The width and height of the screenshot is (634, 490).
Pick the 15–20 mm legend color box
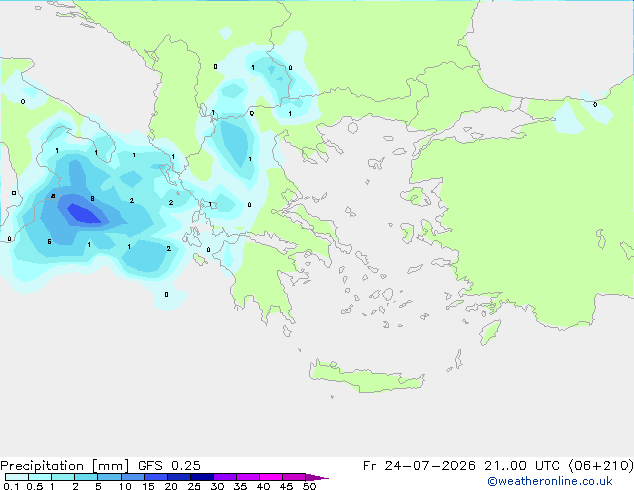(156, 477)
